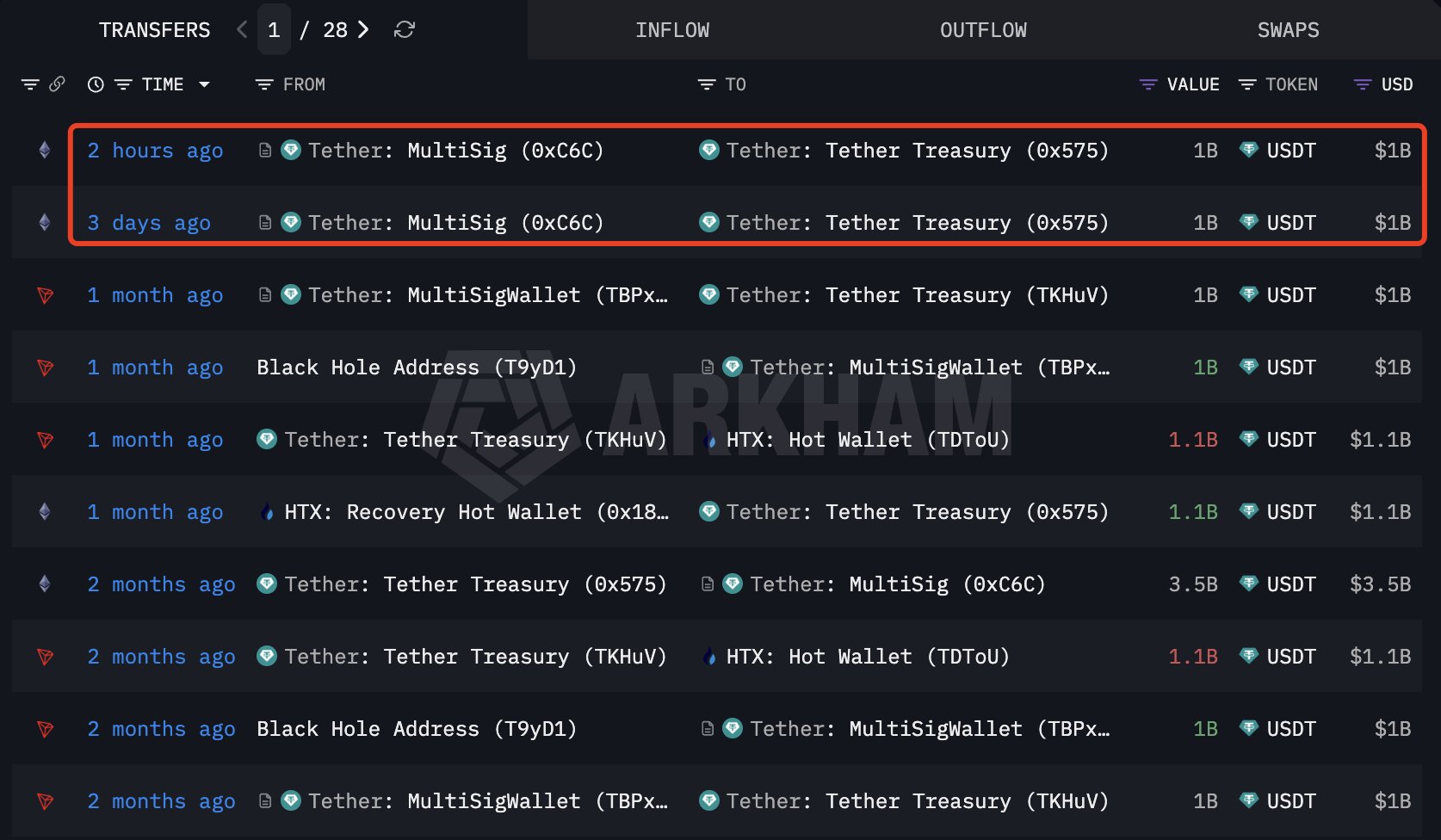
Task: Click the Ethereum chain icon in first row
Action: 45,151
